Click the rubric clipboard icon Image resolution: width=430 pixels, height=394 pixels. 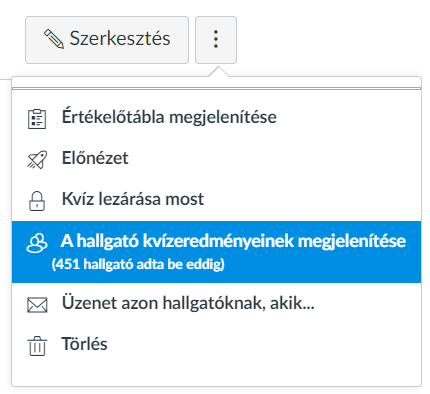(37, 119)
